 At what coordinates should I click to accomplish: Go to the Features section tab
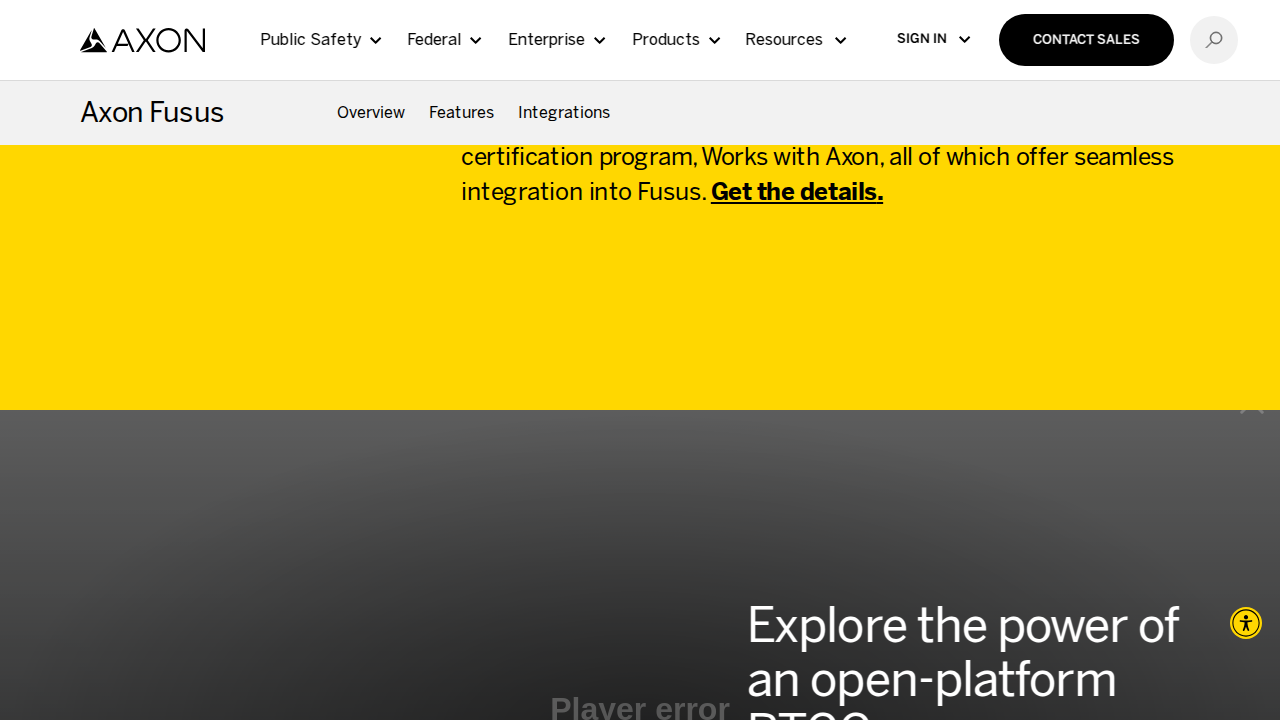coord(461,113)
